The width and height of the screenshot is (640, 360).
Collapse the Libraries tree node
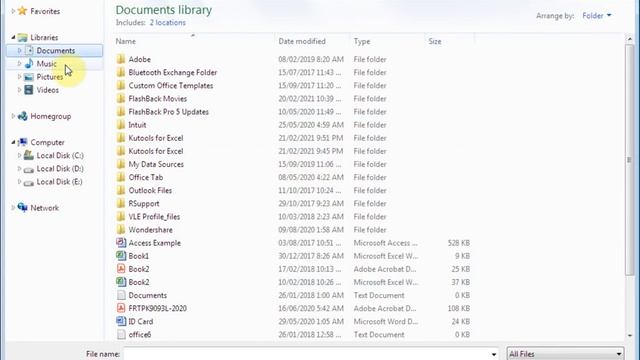coord(13,38)
